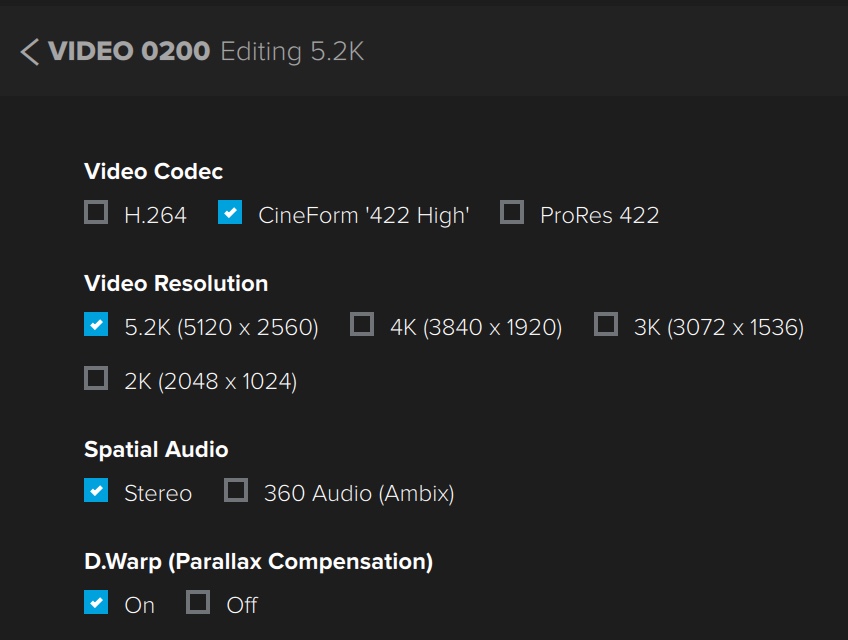Toggle the Stereo audio checkbox
Viewport: 848px width, 640px height.
point(96,490)
